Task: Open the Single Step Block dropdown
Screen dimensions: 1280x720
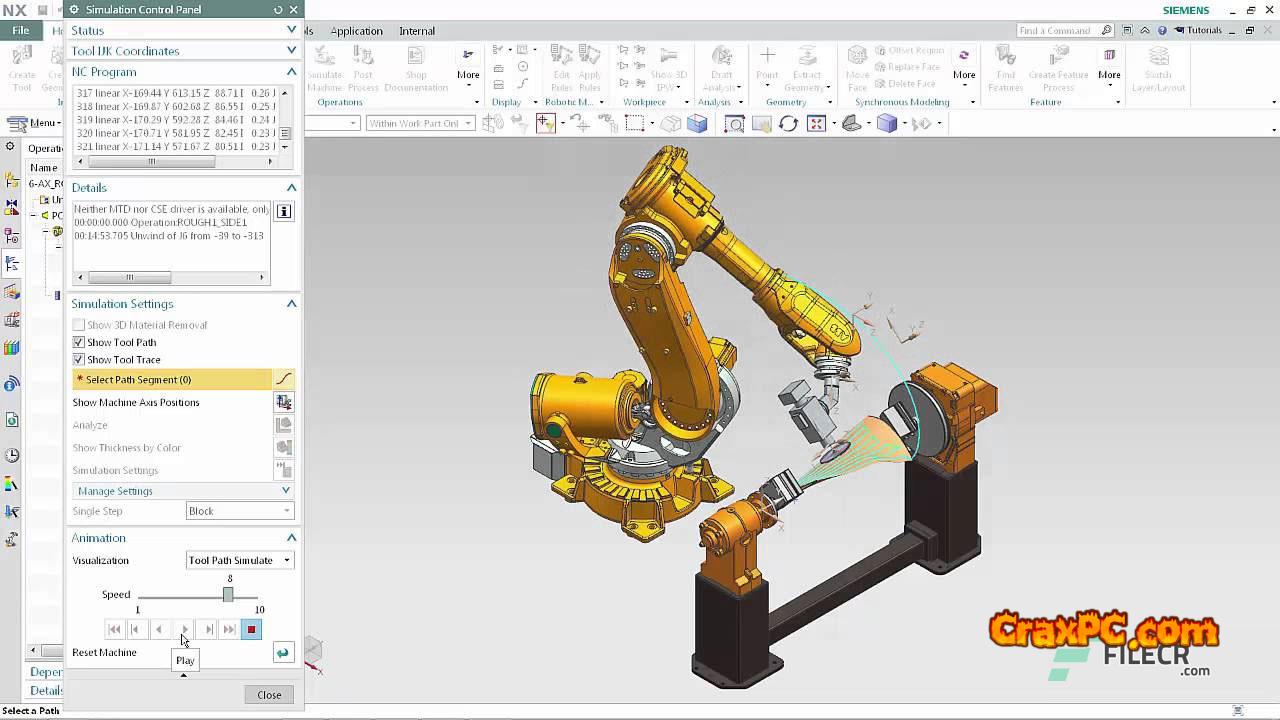Action: coord(240,511)
